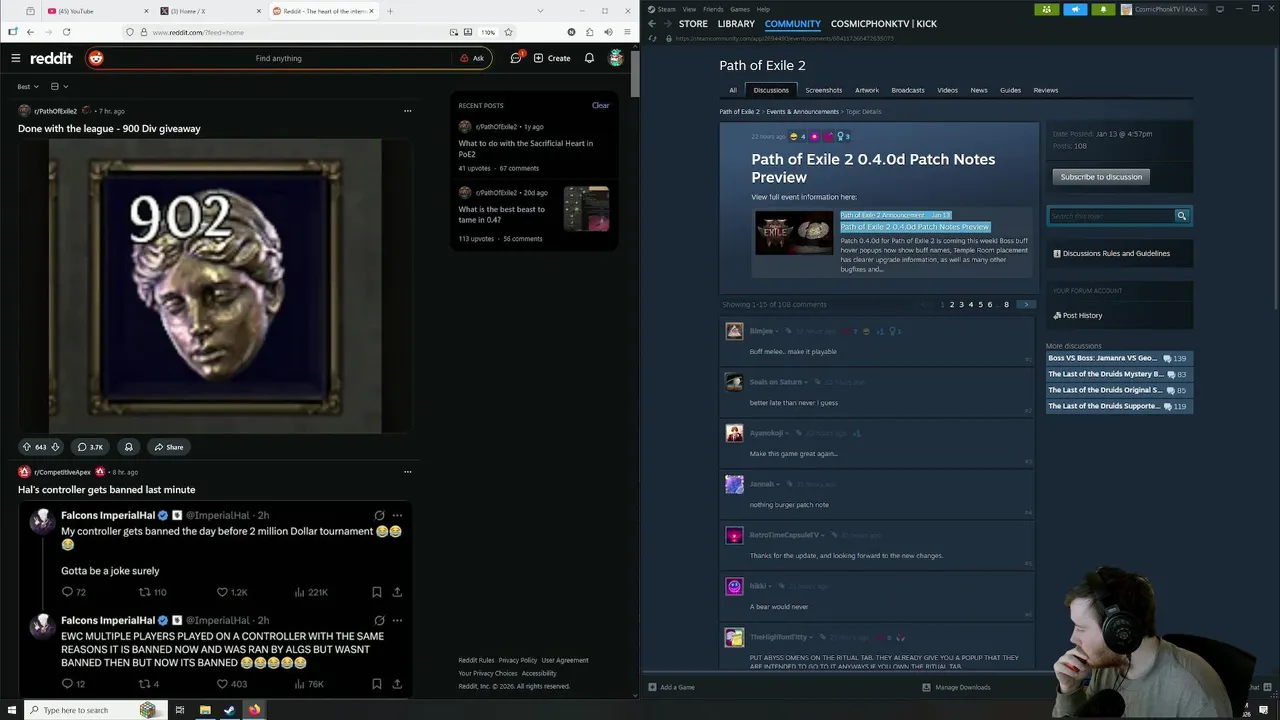The height and width of the screenshot is (720, 1280).
Task: Open Steam friends green button
Action: (1046, 9)
